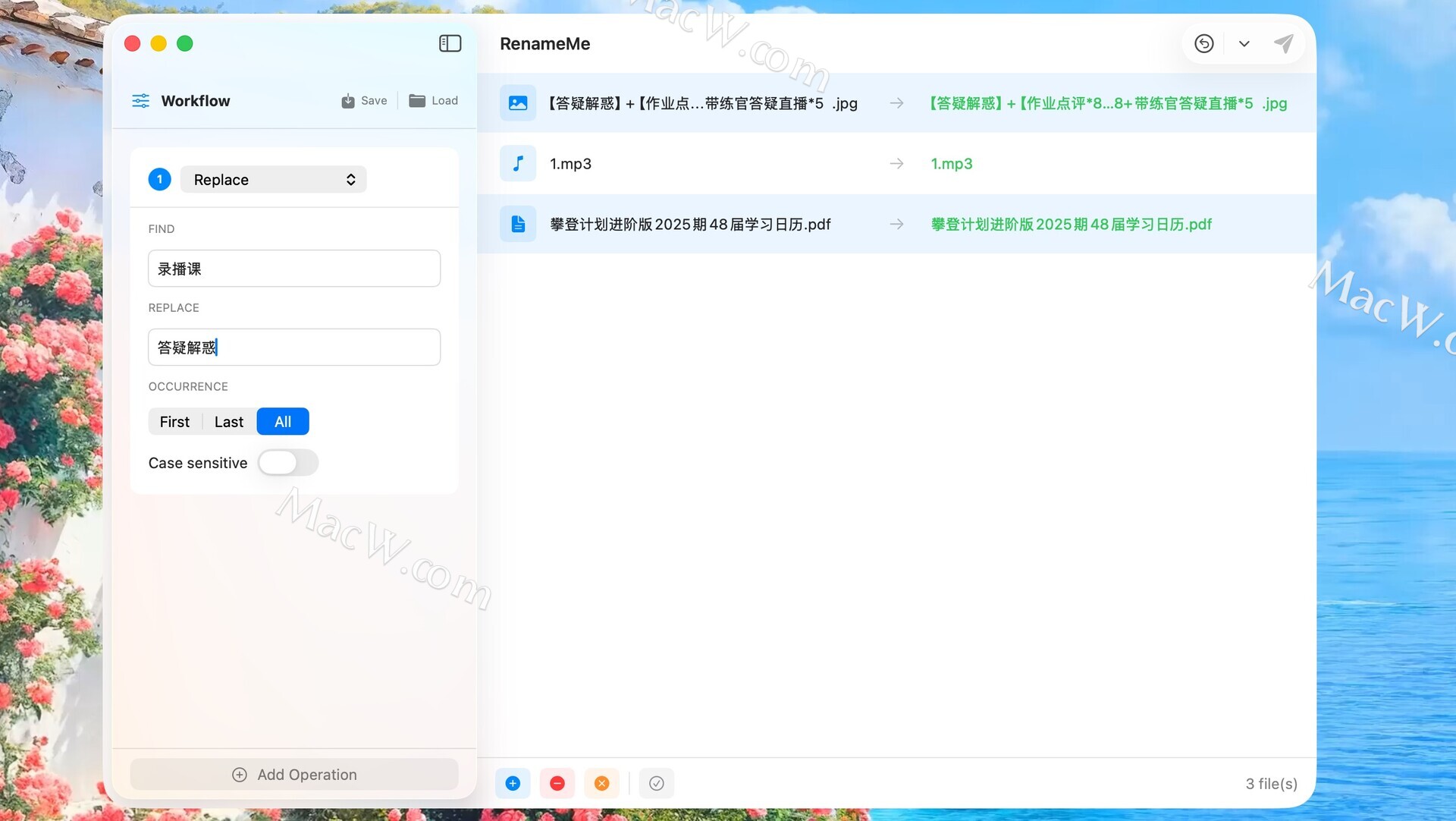Click Add Operation button
Image resolution: width=1456 pixels, height=821 pixels.
(x=294, y=775)
